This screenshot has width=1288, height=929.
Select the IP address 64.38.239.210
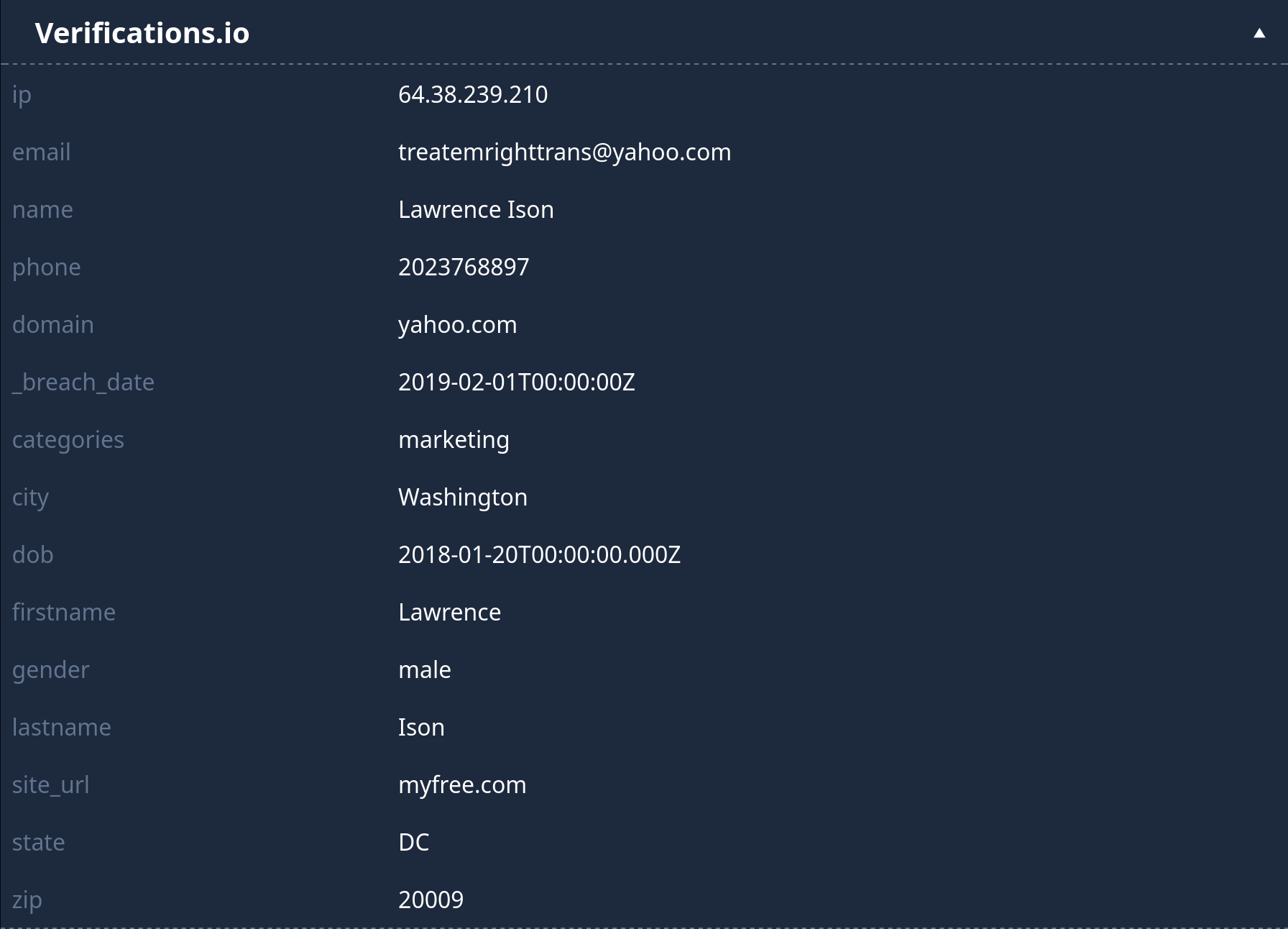pyautogui.click(x=473, y=94)
